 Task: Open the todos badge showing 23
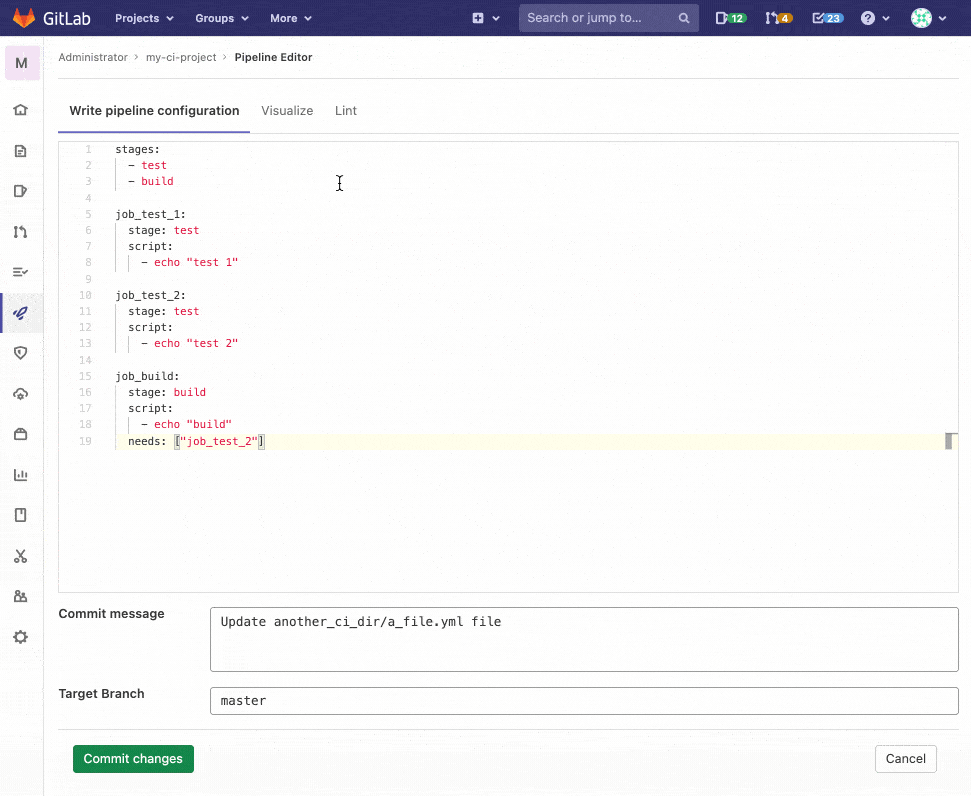827,17
